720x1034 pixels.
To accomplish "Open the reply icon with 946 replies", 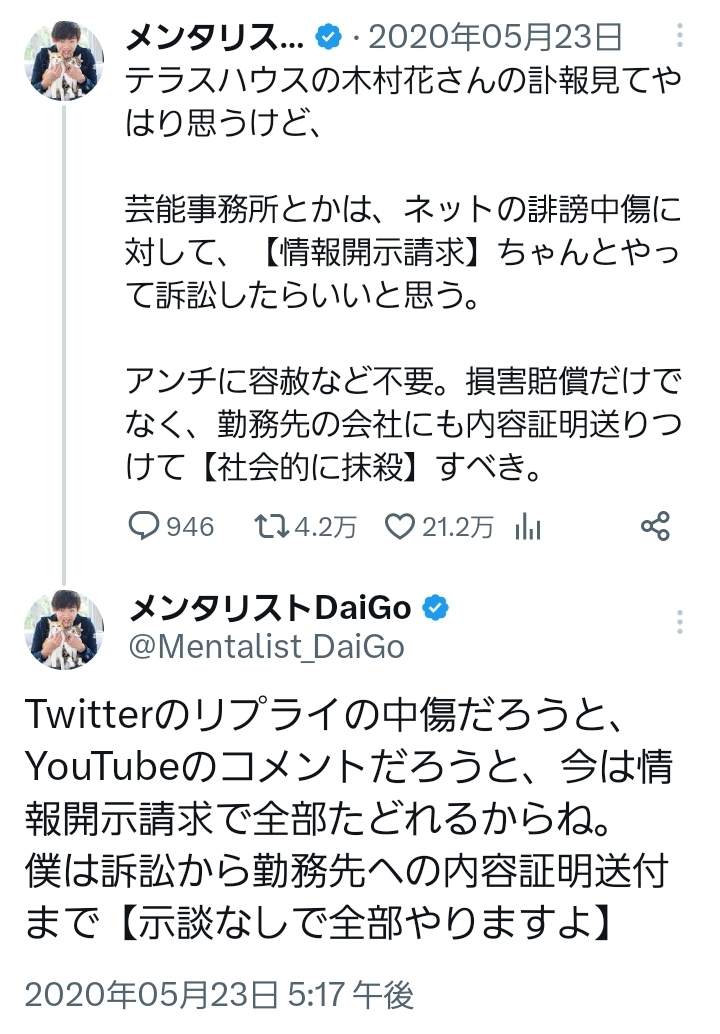I will point(145,526).
